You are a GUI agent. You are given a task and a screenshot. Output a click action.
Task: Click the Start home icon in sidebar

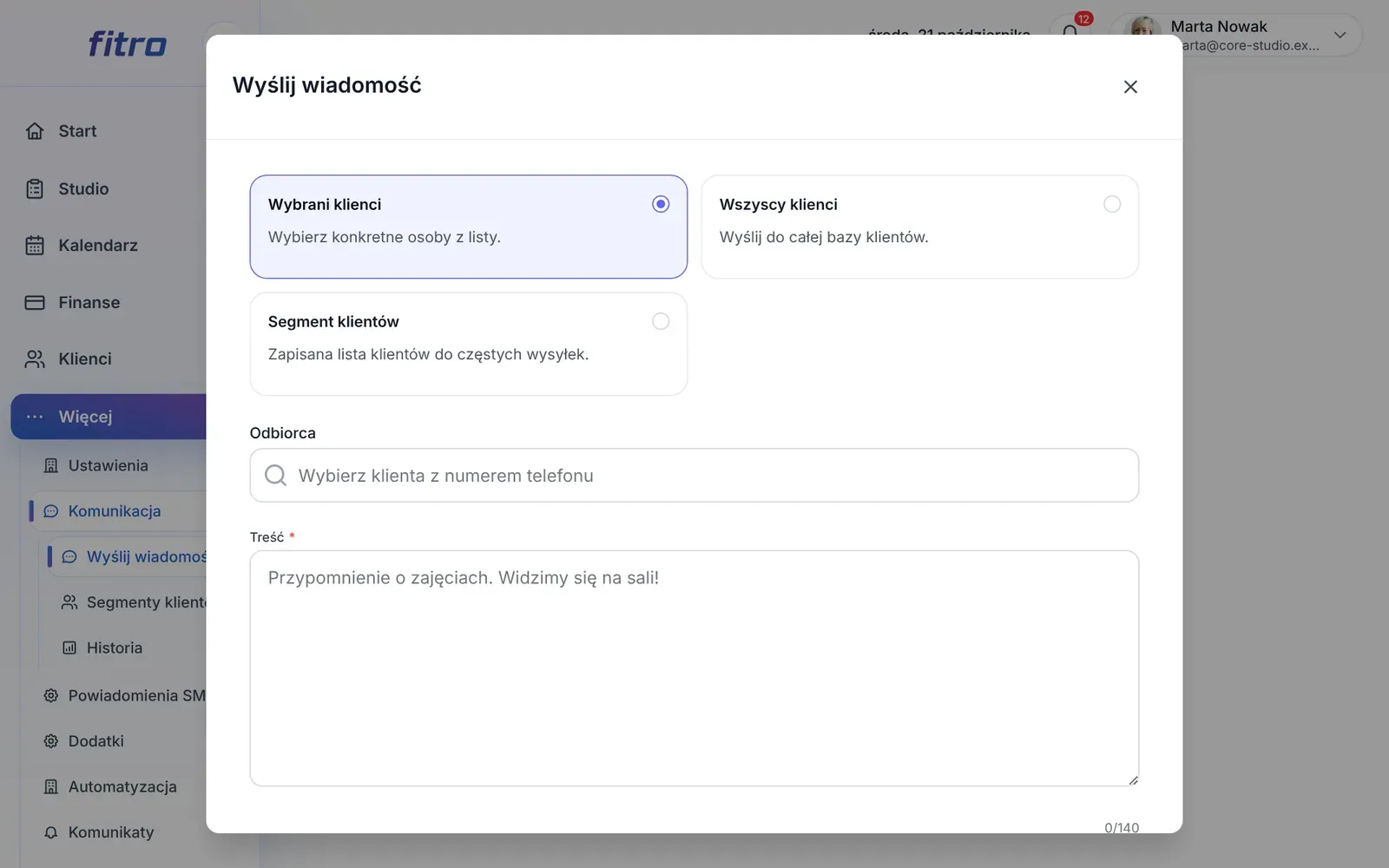pyautogui.click(x=35, y=131)
